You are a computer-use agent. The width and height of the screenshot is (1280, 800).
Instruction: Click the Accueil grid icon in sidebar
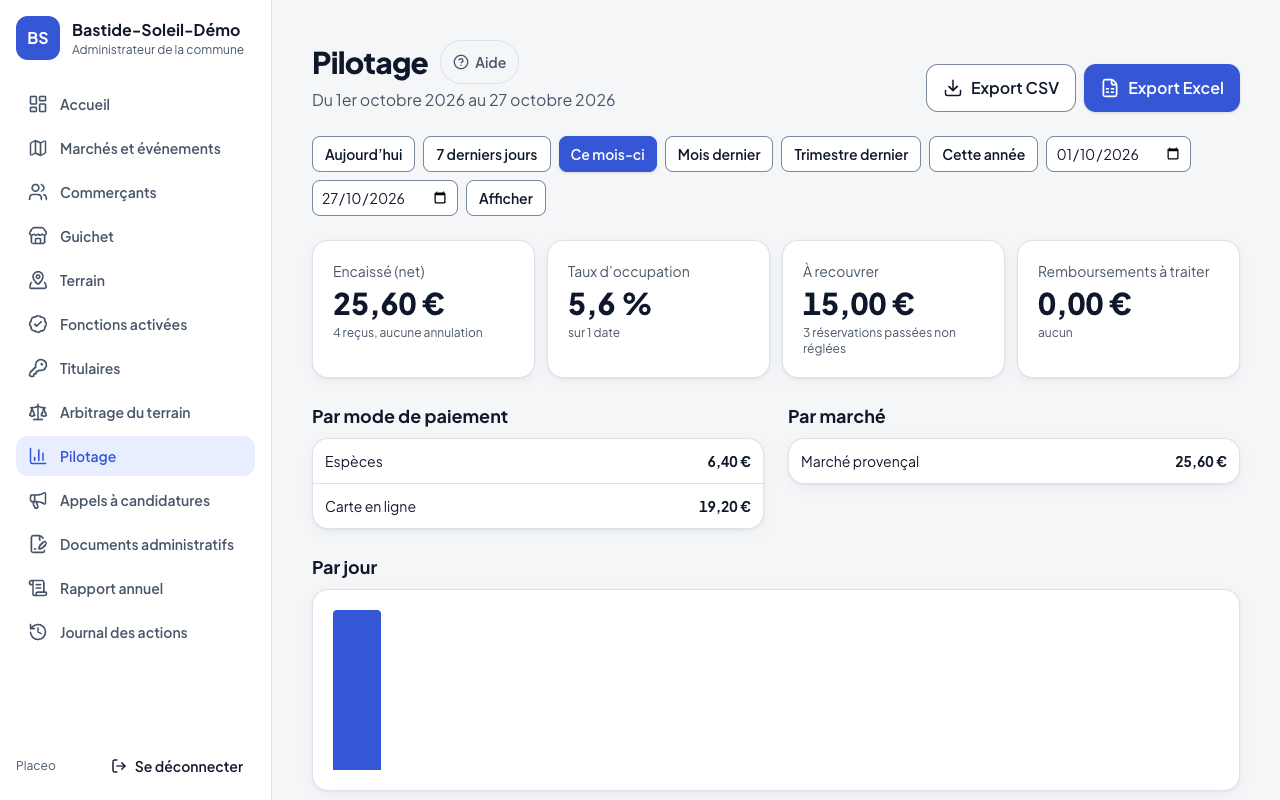pos(38,104)
